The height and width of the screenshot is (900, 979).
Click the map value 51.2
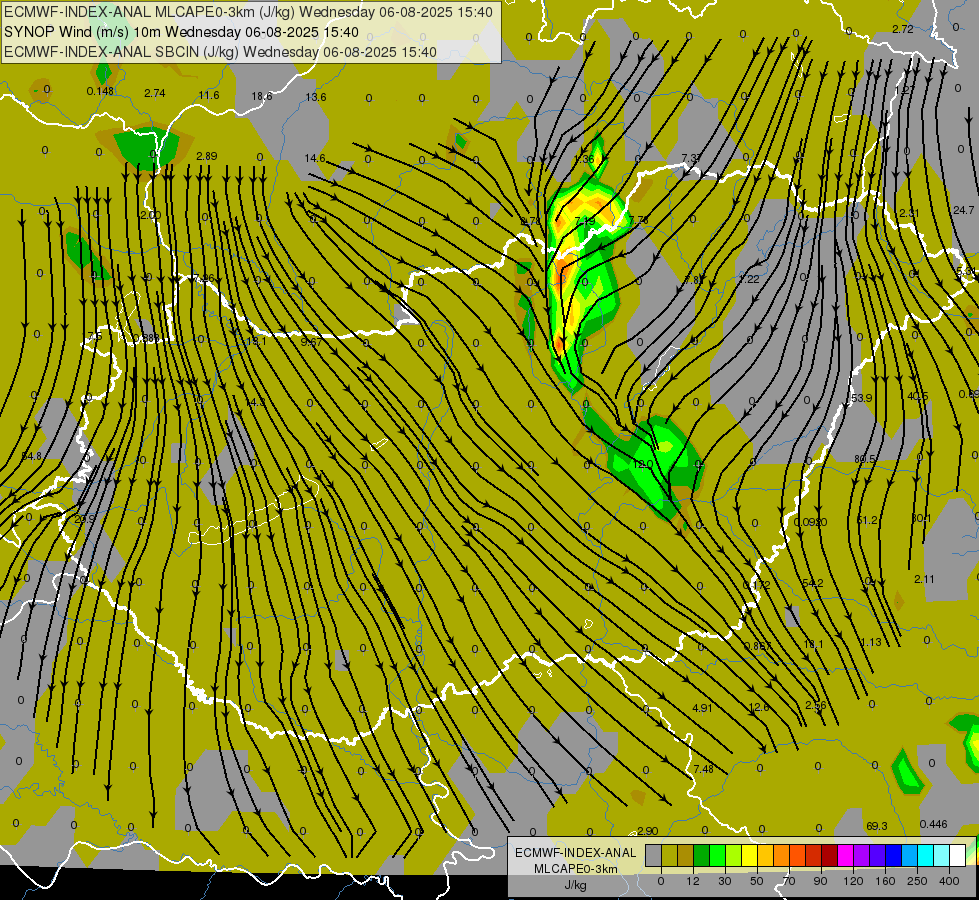click(867, 520)
